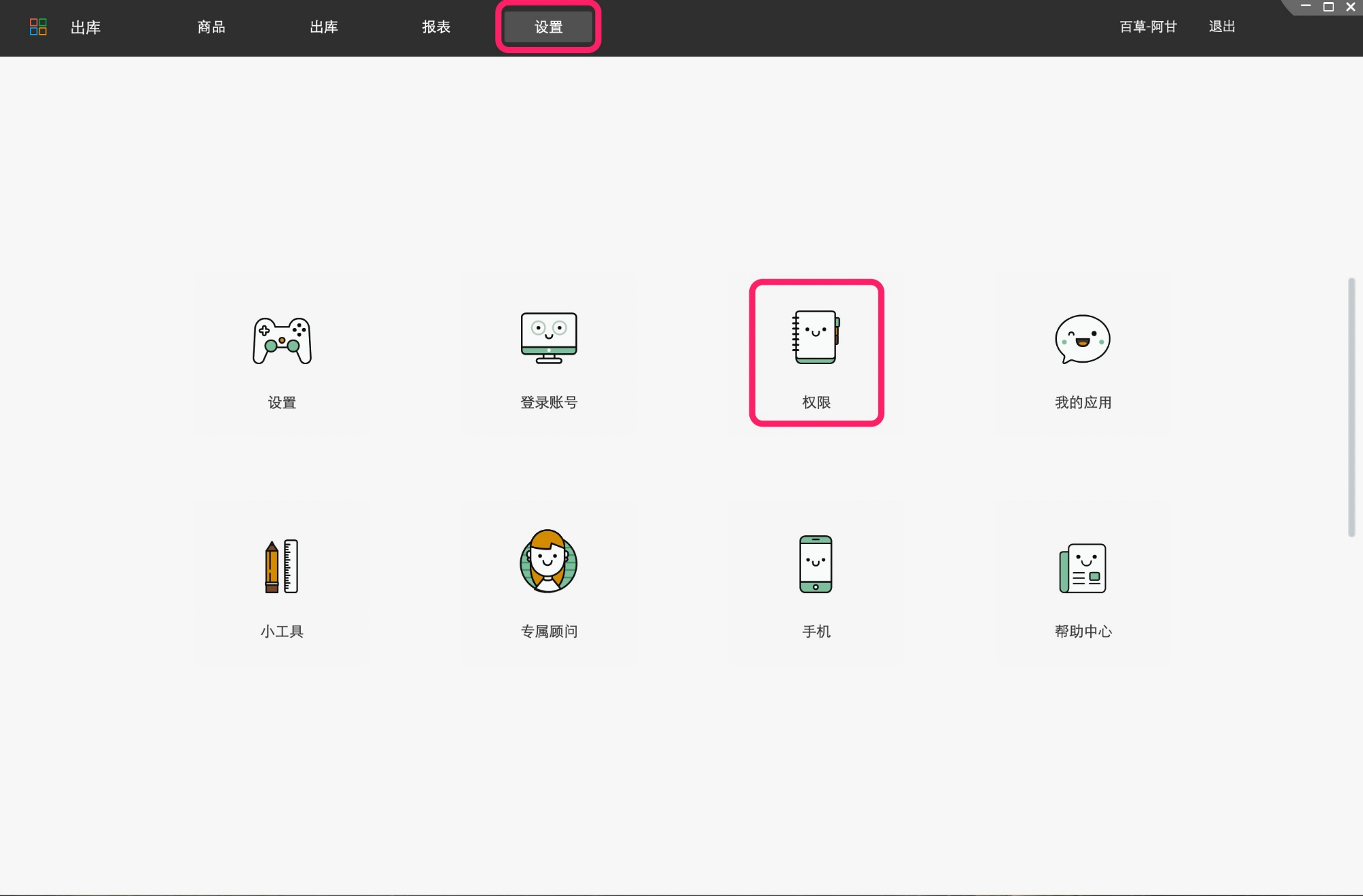Switch to the 报表 menu tab
The image size is (1363, 896).
(436, 27)
